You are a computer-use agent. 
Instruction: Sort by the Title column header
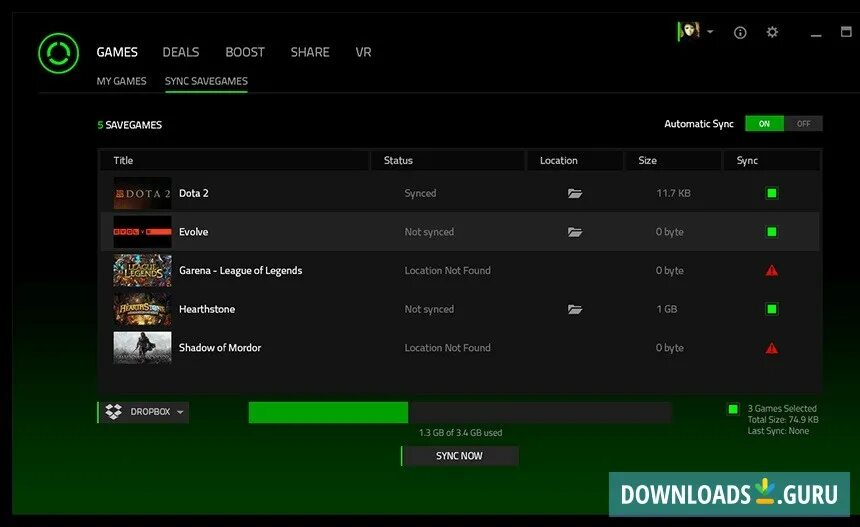click(x=235, y=161)
